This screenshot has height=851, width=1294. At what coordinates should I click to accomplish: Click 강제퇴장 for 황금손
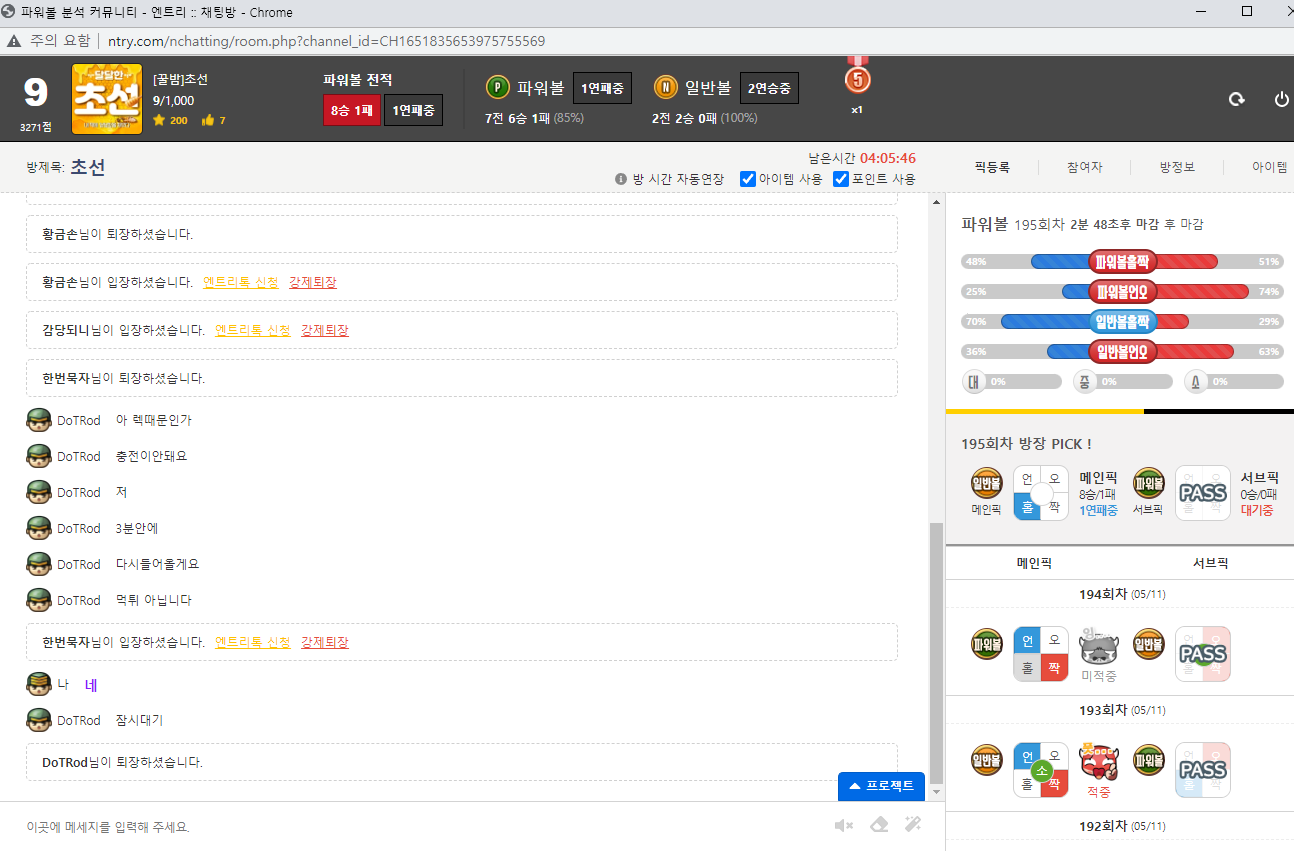click(x=313, y=282)
